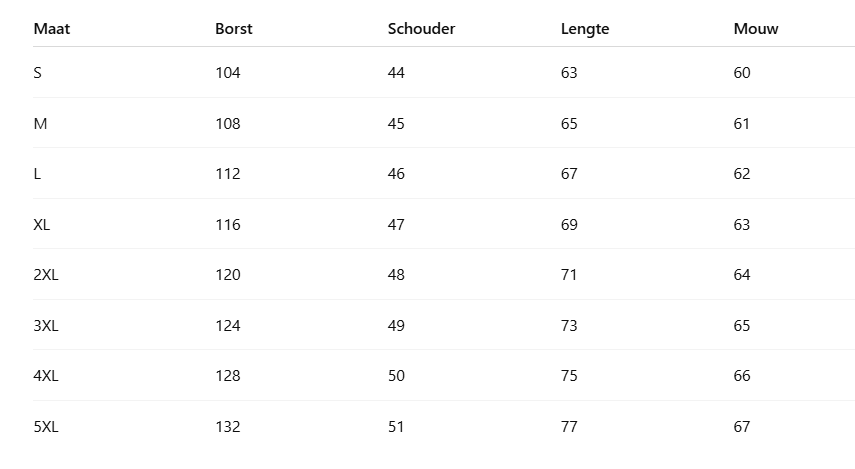Click Borst value 120 for size 2XL
Image resolution: width=855 pixels, height=469 pixels.
tap(228, 275)
